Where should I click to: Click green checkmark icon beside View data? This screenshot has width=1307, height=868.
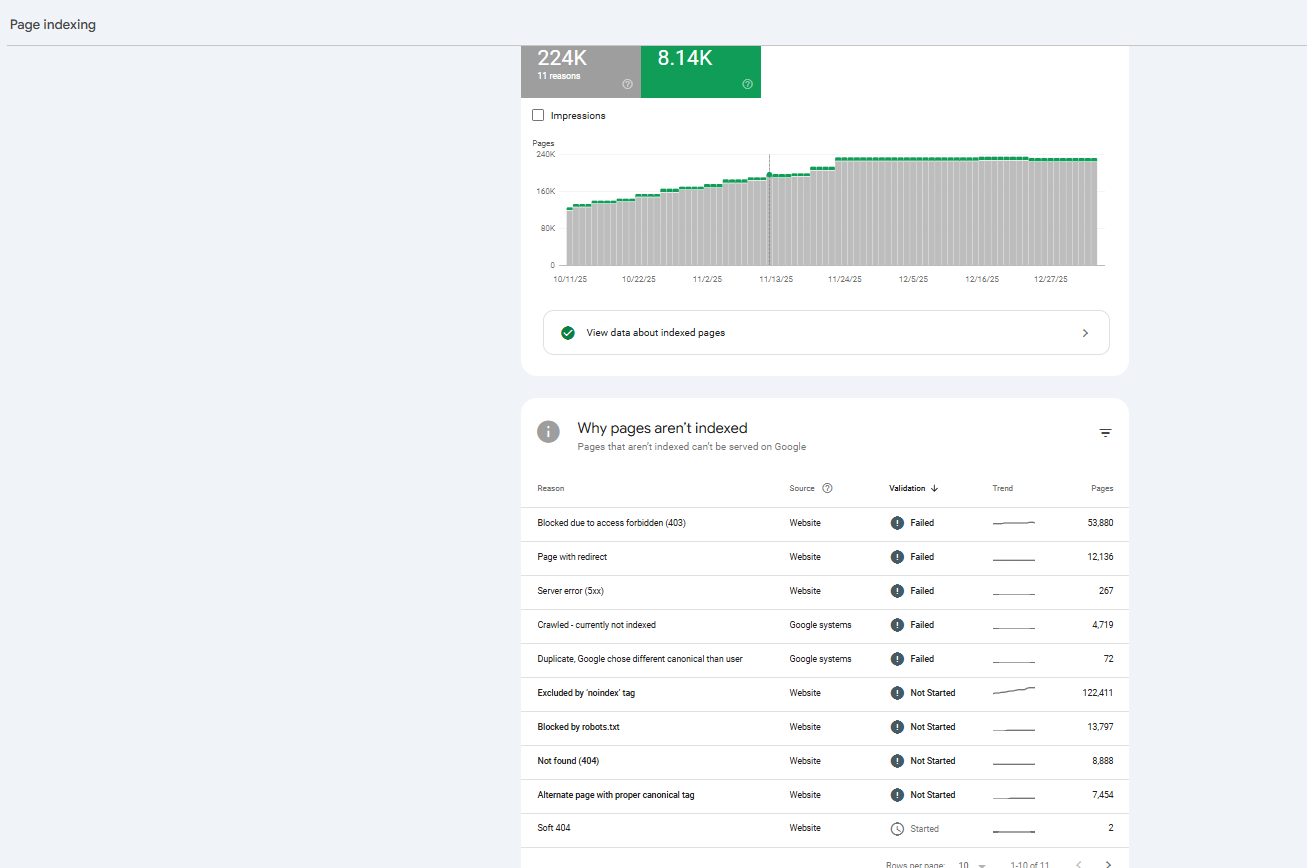tap(568, 333)
